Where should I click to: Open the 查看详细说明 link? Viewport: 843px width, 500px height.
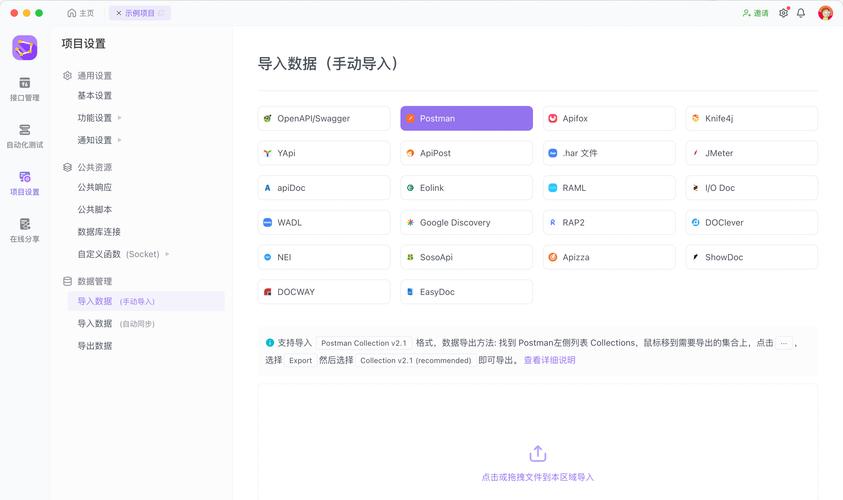click(x=549, y=360)
